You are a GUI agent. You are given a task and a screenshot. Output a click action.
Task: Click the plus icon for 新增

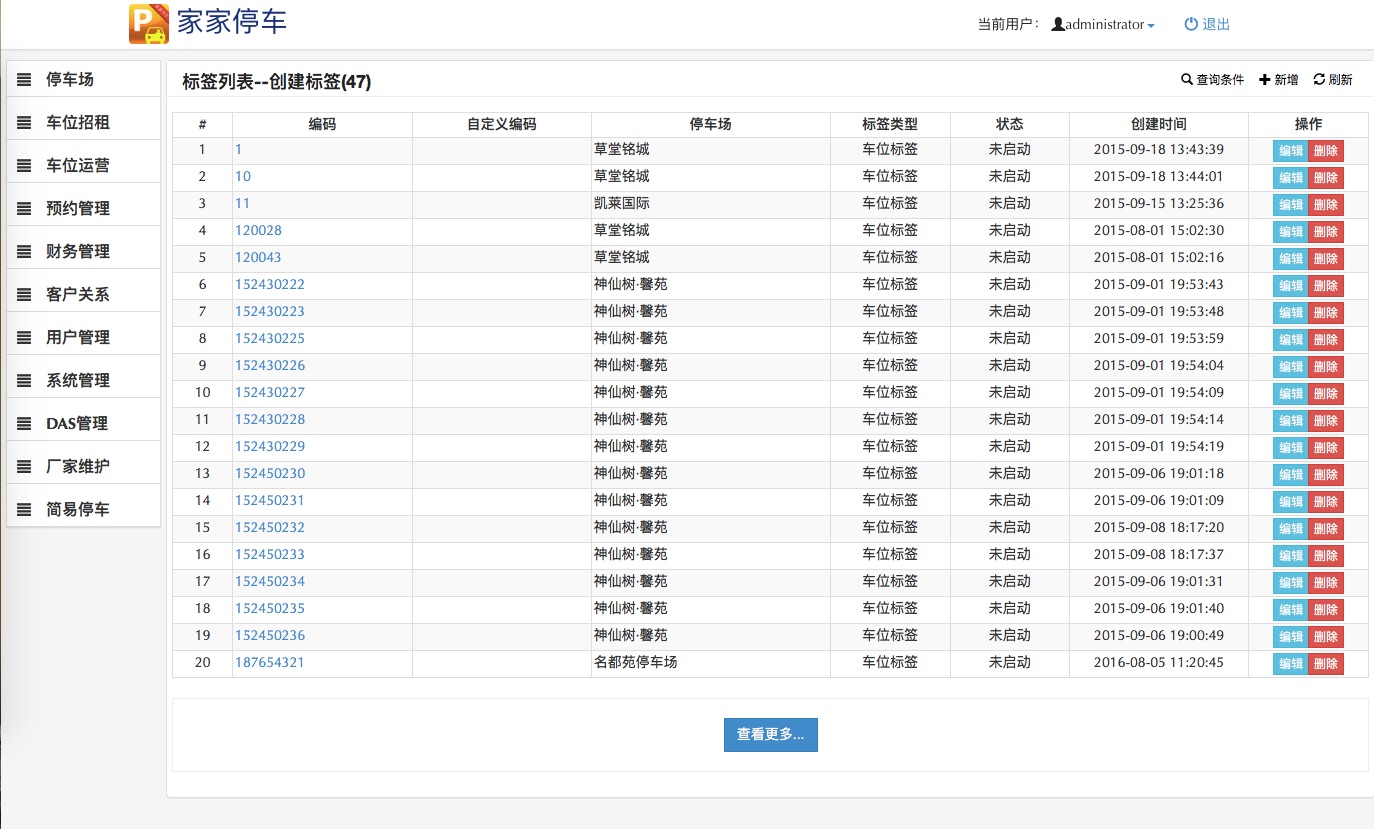coord(1265,80)
